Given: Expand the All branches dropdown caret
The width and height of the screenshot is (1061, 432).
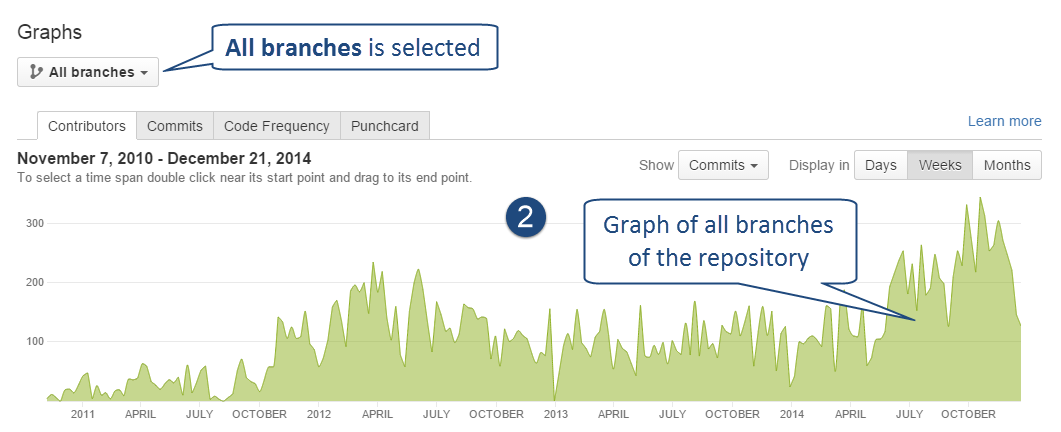Looking at the screenshot, I should tap(145, 73).
